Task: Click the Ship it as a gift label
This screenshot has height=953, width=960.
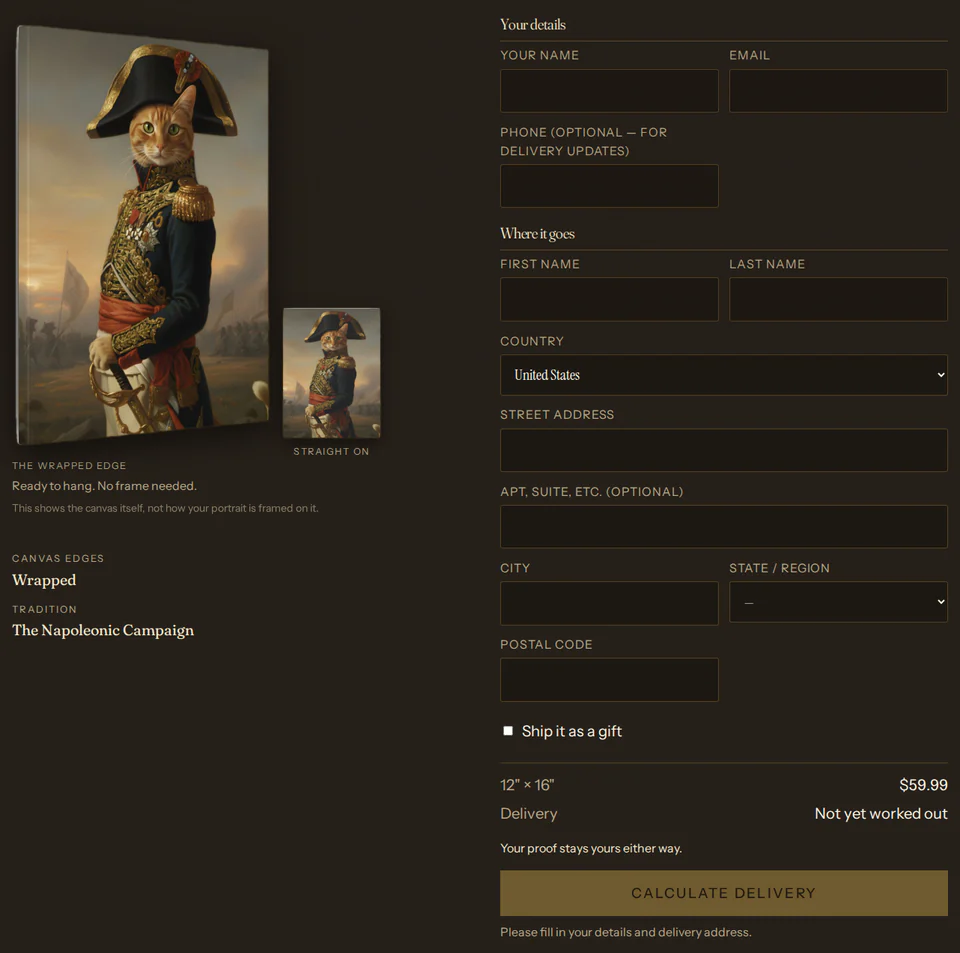Action: tap(571, 731)
